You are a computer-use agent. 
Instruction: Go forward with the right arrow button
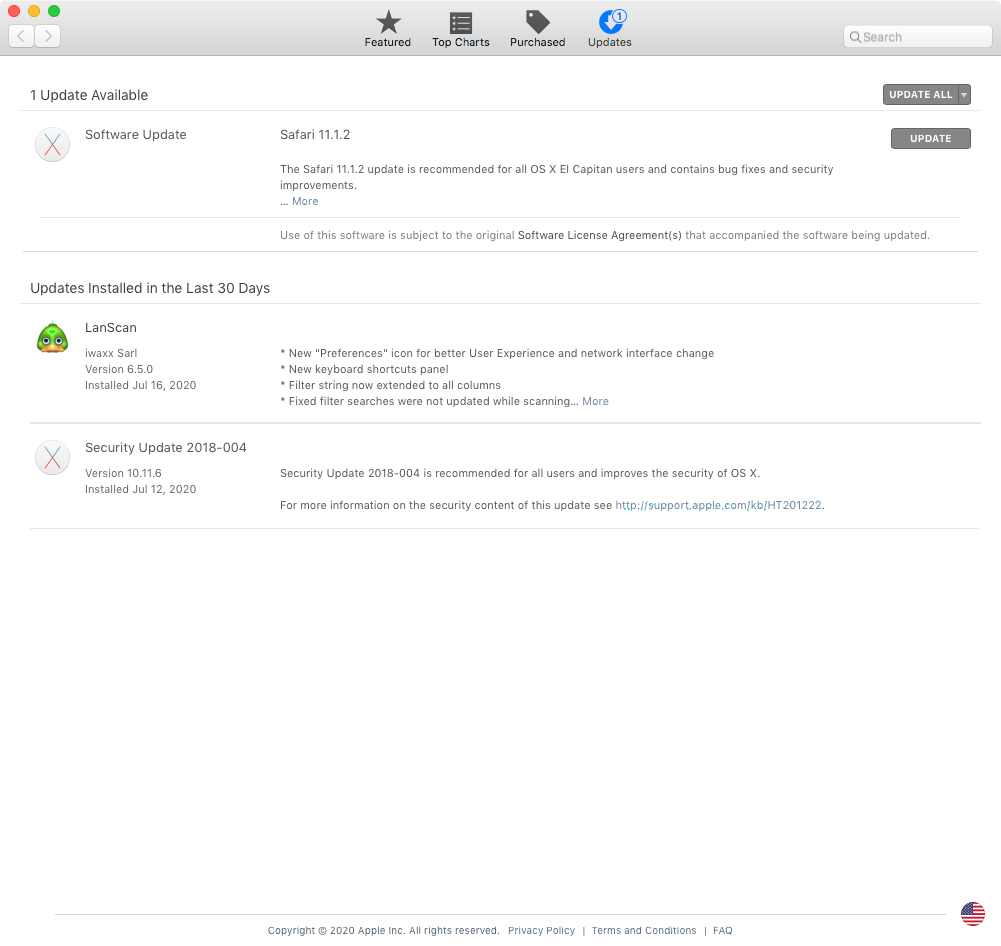(x=48, y=36)
